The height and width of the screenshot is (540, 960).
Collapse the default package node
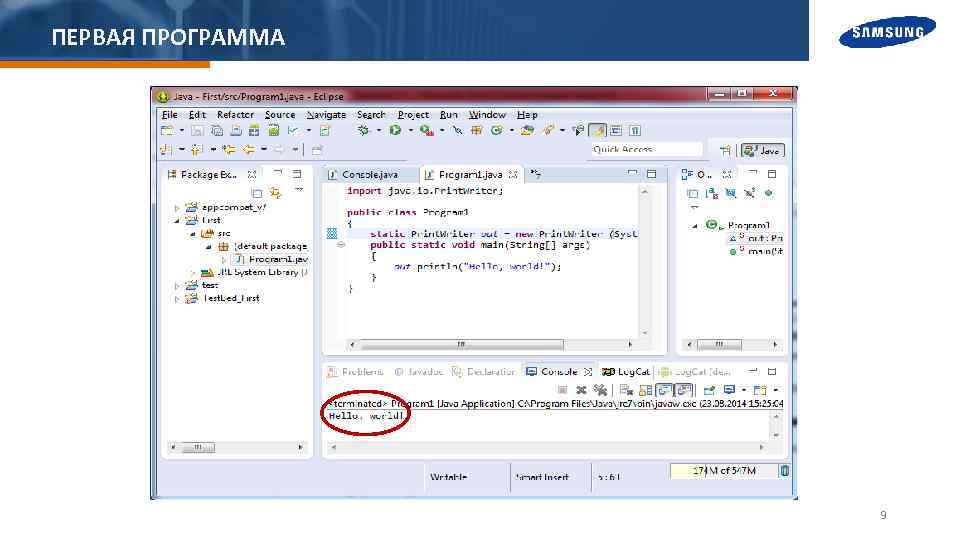(209, 247)
